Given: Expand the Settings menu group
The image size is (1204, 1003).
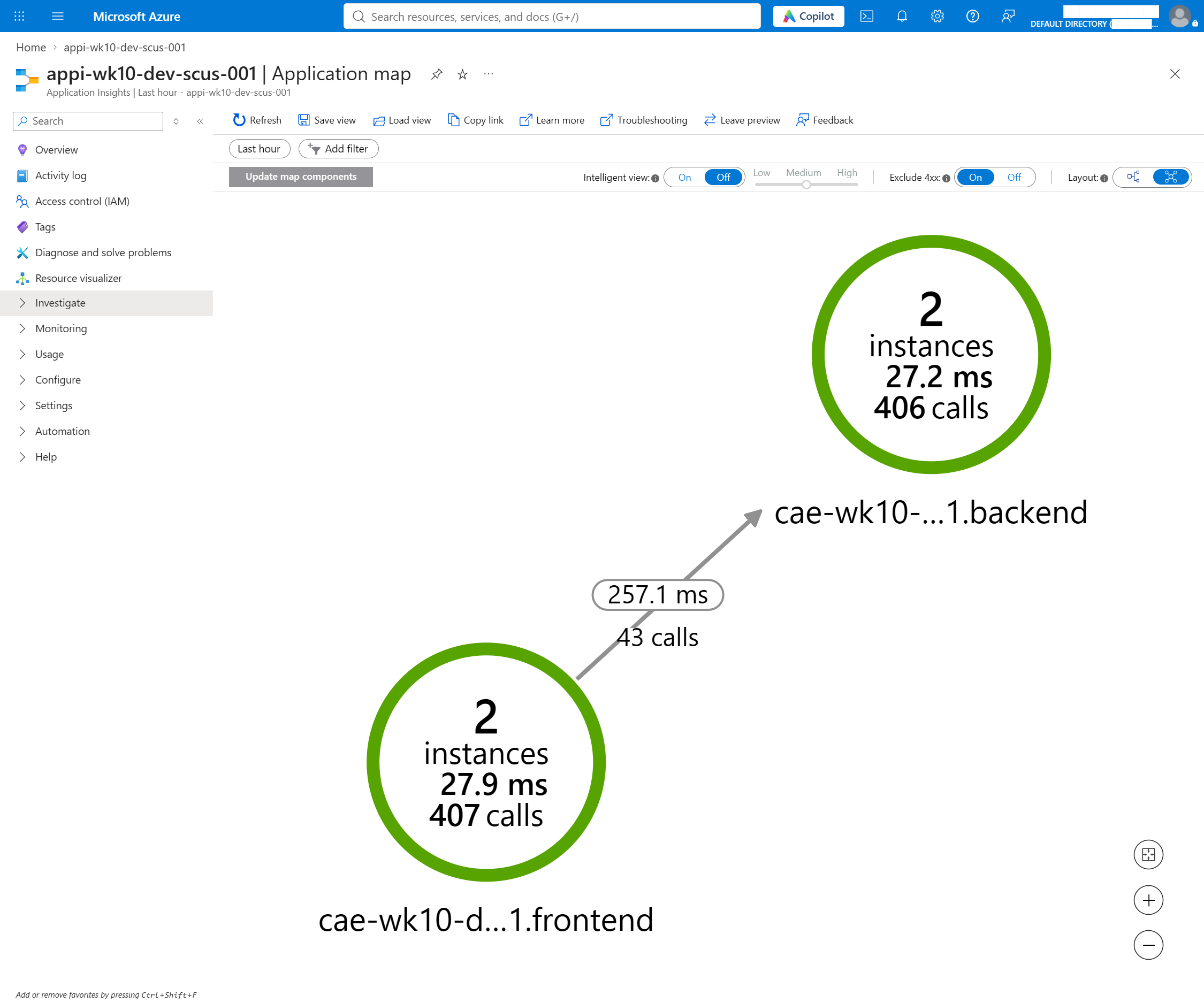Looking at the screenshot, I should point(106,405).
